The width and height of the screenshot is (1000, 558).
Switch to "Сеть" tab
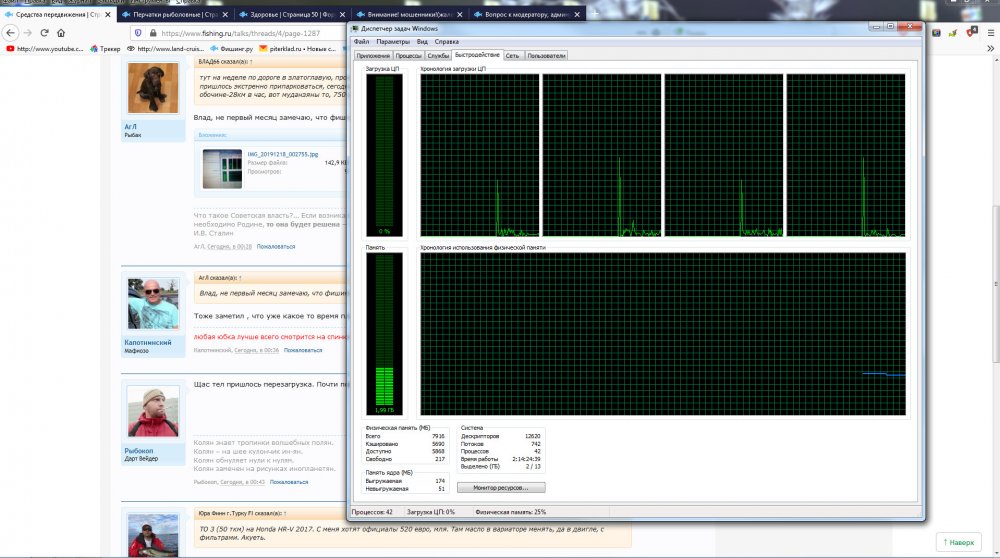[512, 55]
